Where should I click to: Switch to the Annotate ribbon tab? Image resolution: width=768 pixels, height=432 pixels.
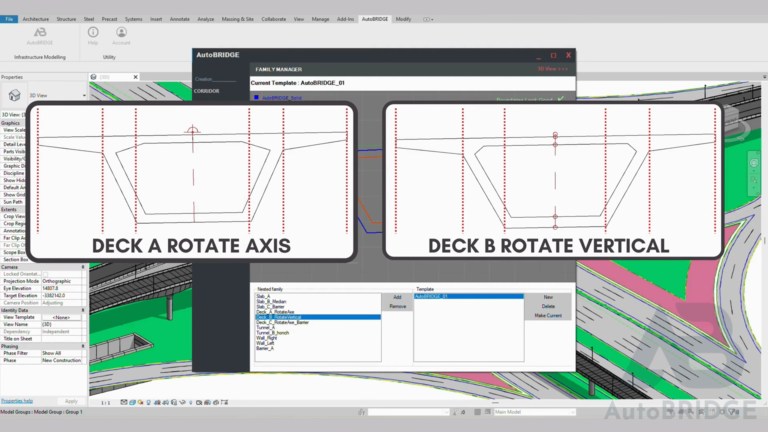[x=179, y=19]
